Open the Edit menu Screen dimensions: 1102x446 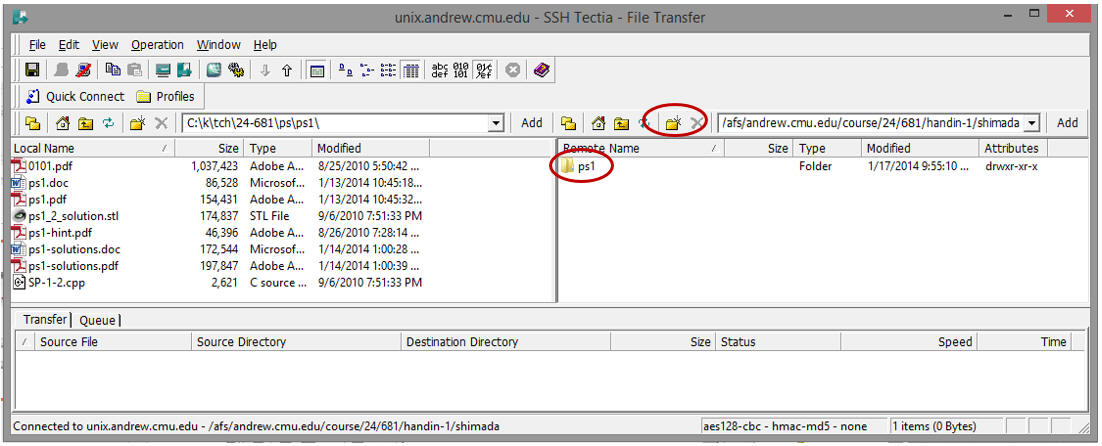69,45
